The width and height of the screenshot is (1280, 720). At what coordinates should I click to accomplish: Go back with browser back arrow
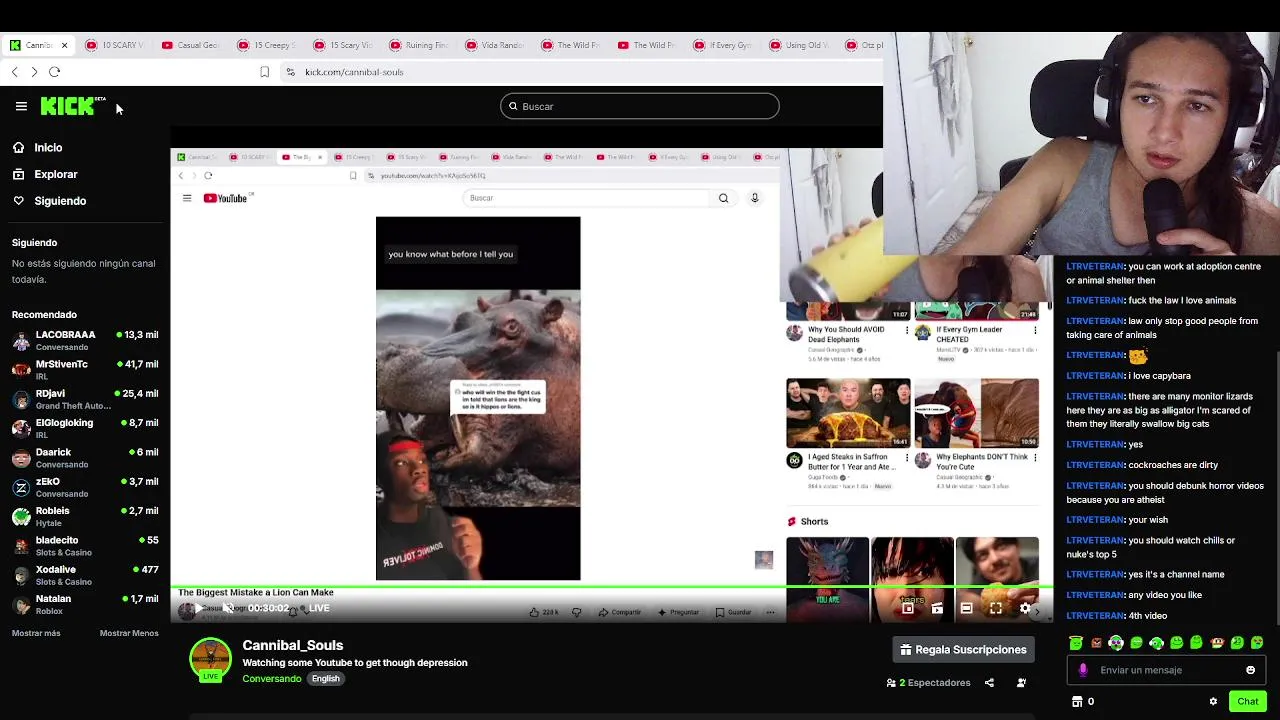14,72
